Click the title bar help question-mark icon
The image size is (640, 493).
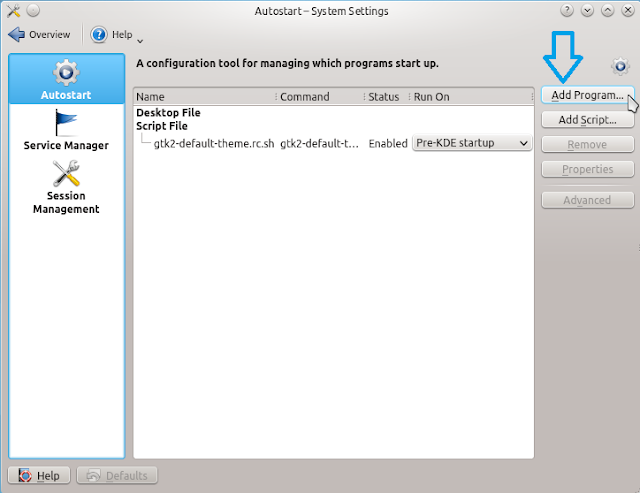tap(567, 11)
